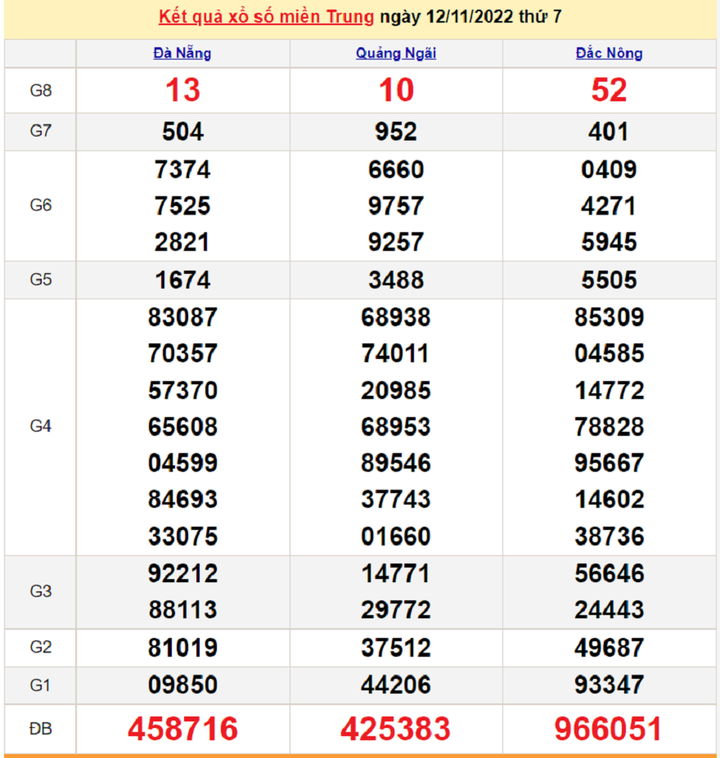
Task: Click the ĐB row label
Action: [40, 729]
